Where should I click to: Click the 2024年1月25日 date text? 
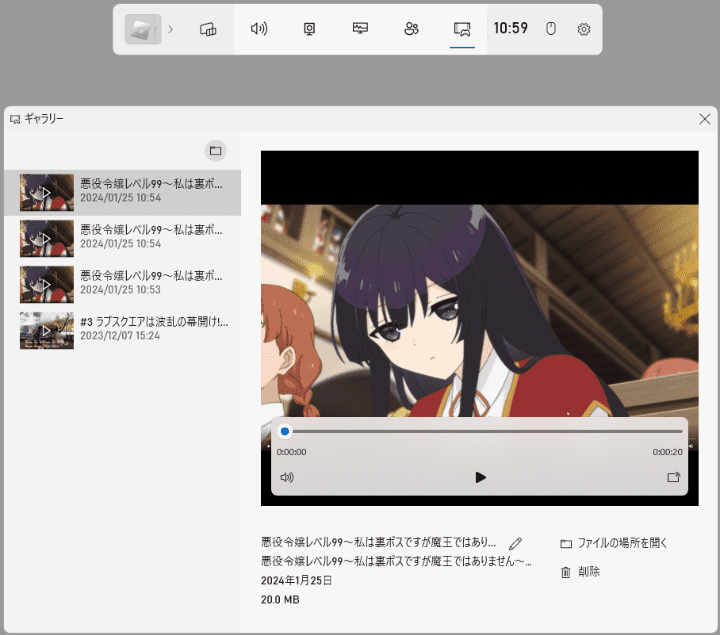click(297, 580)
